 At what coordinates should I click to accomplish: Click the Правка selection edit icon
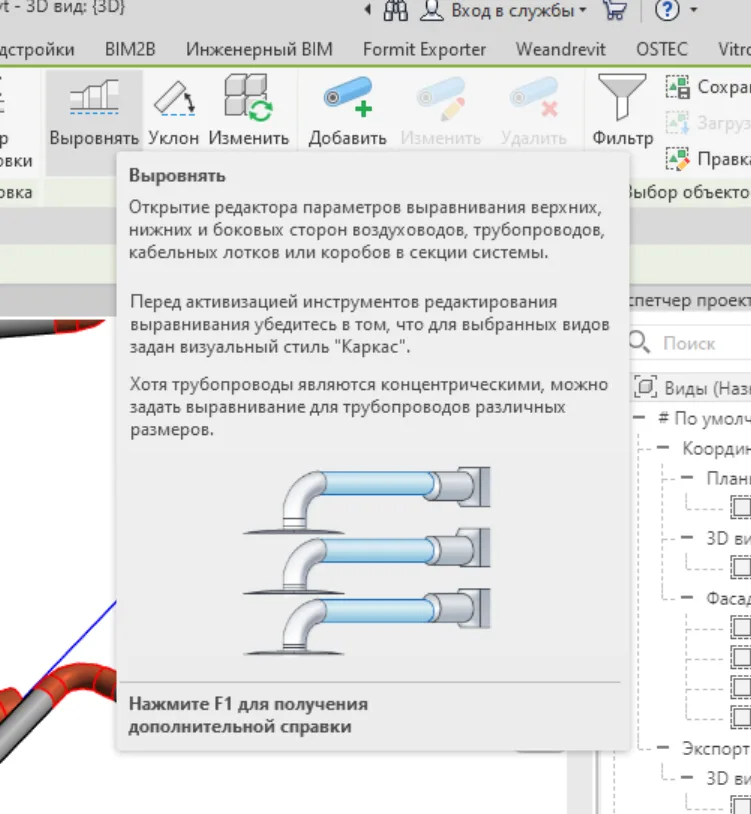[678, 159]
